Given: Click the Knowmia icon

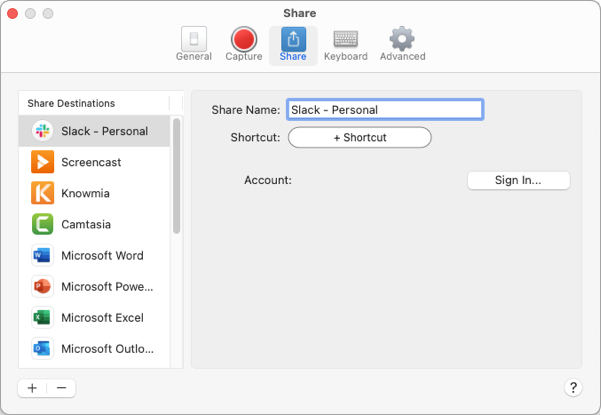Looking at the screenshot, I should (x=43, y=193).
